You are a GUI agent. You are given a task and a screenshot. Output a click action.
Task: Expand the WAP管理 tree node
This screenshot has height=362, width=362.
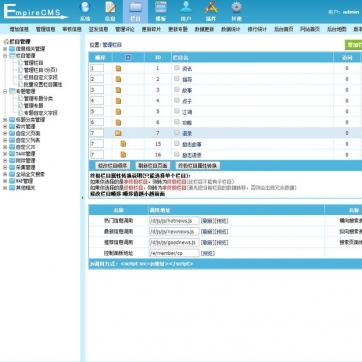point(5,181)
